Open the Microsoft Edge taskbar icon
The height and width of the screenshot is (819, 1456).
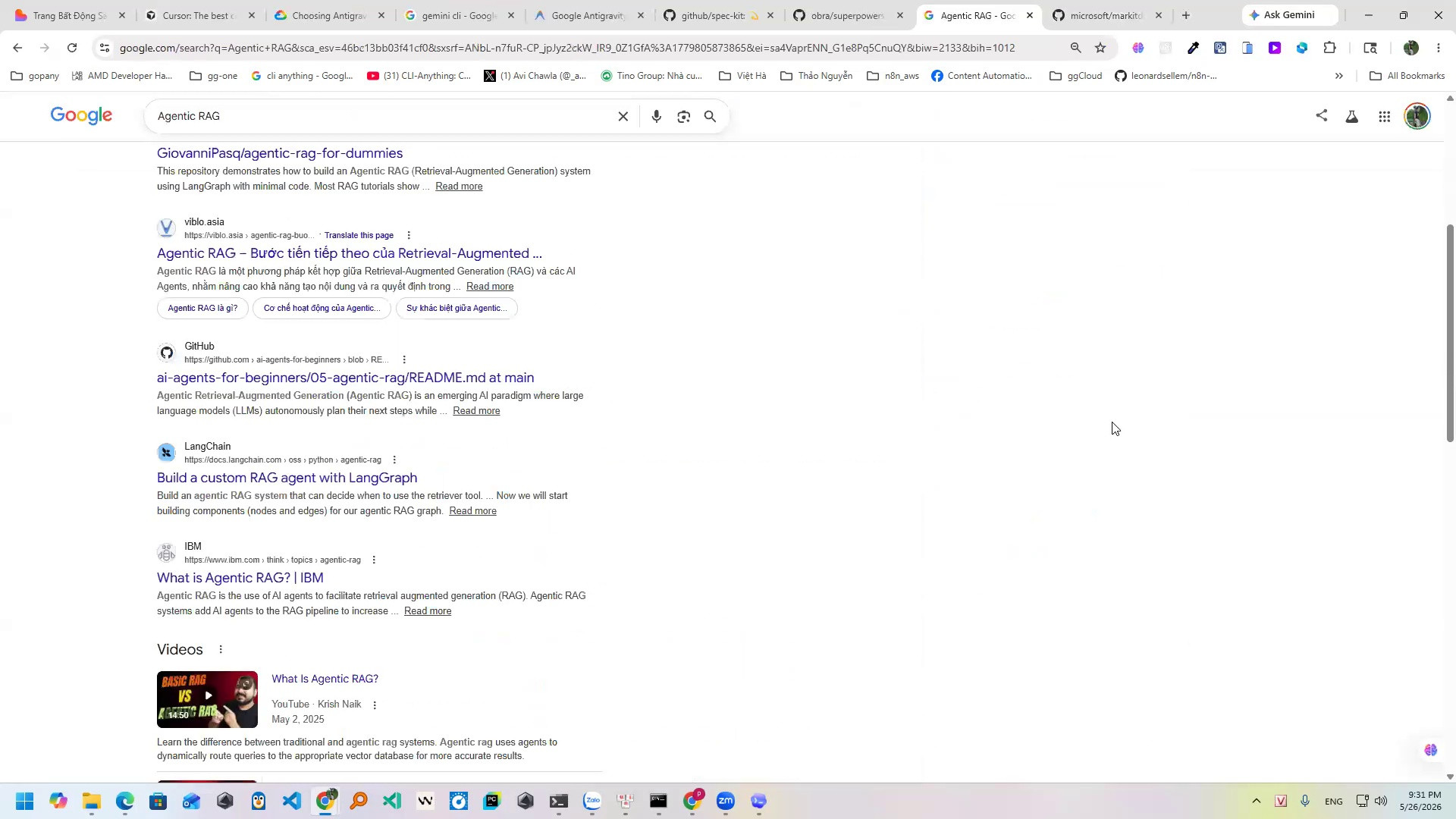[125, 802]
